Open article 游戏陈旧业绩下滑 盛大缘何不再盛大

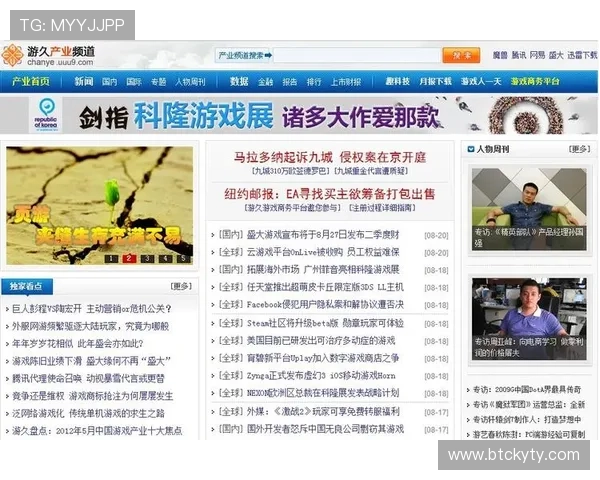pyautogui.click(x=91, y=361)
